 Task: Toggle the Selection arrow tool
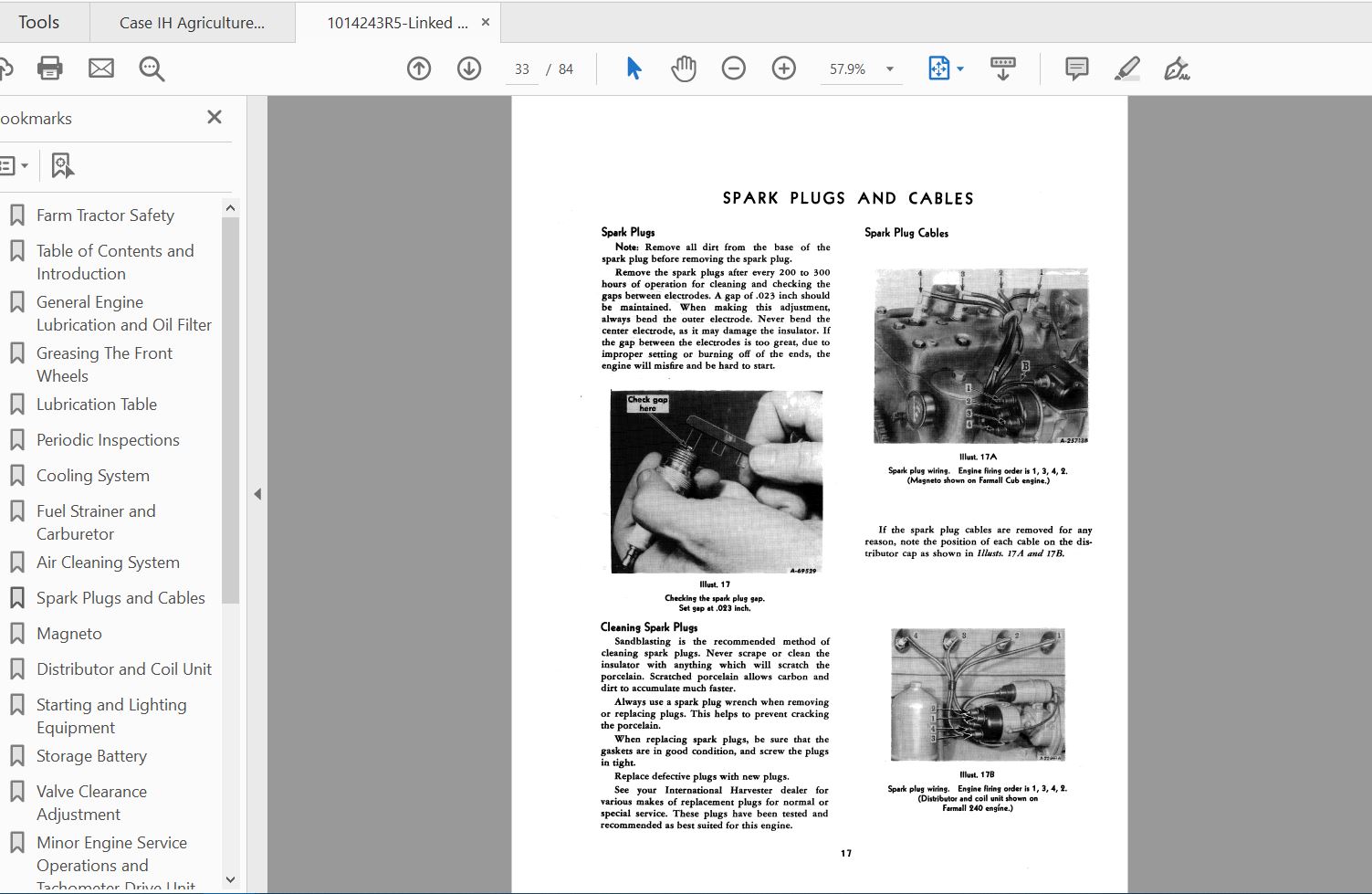tap(634, 68)
